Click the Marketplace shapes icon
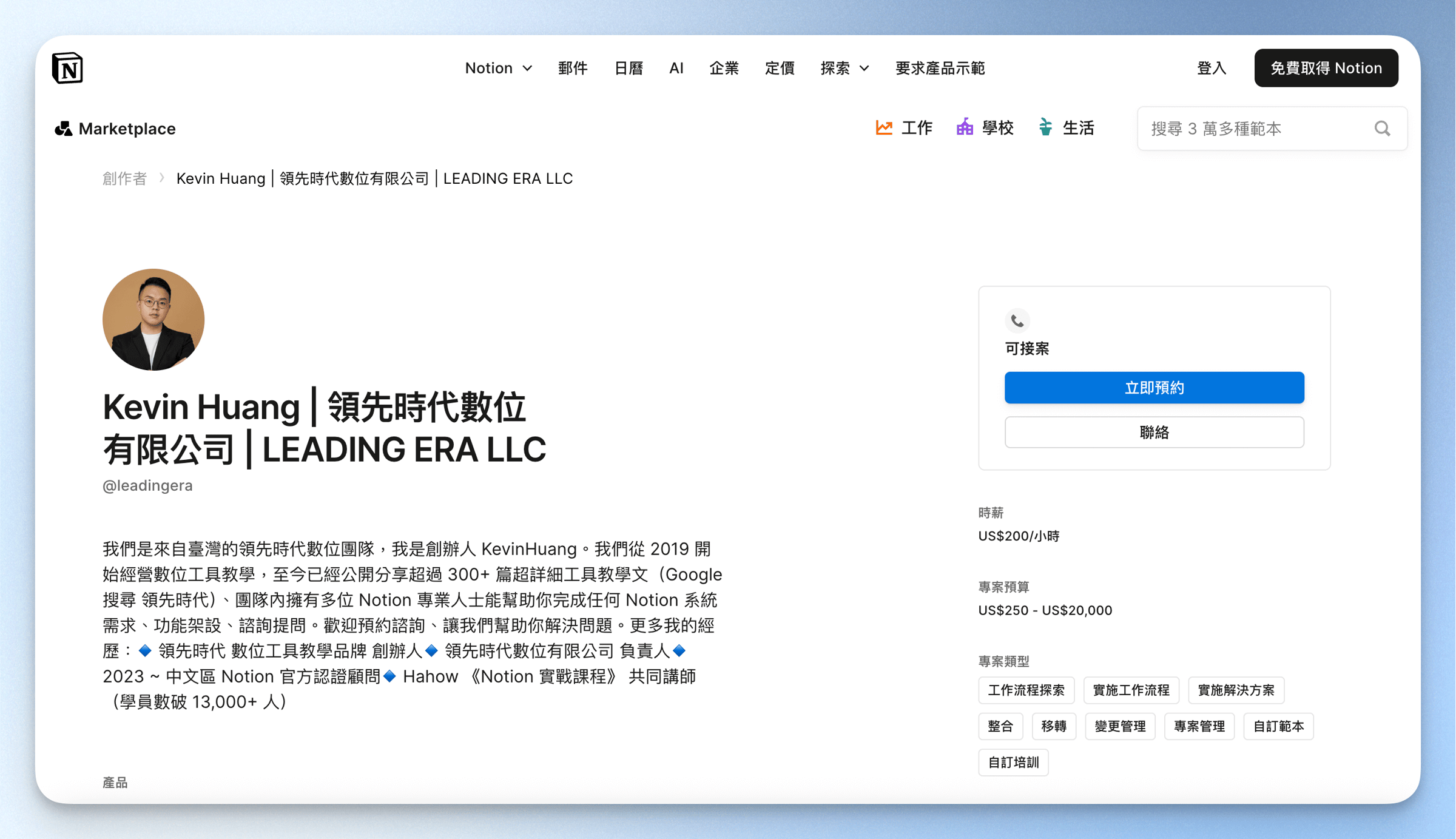The width and height of the screenshot is (1456, 839). point(63,129)
